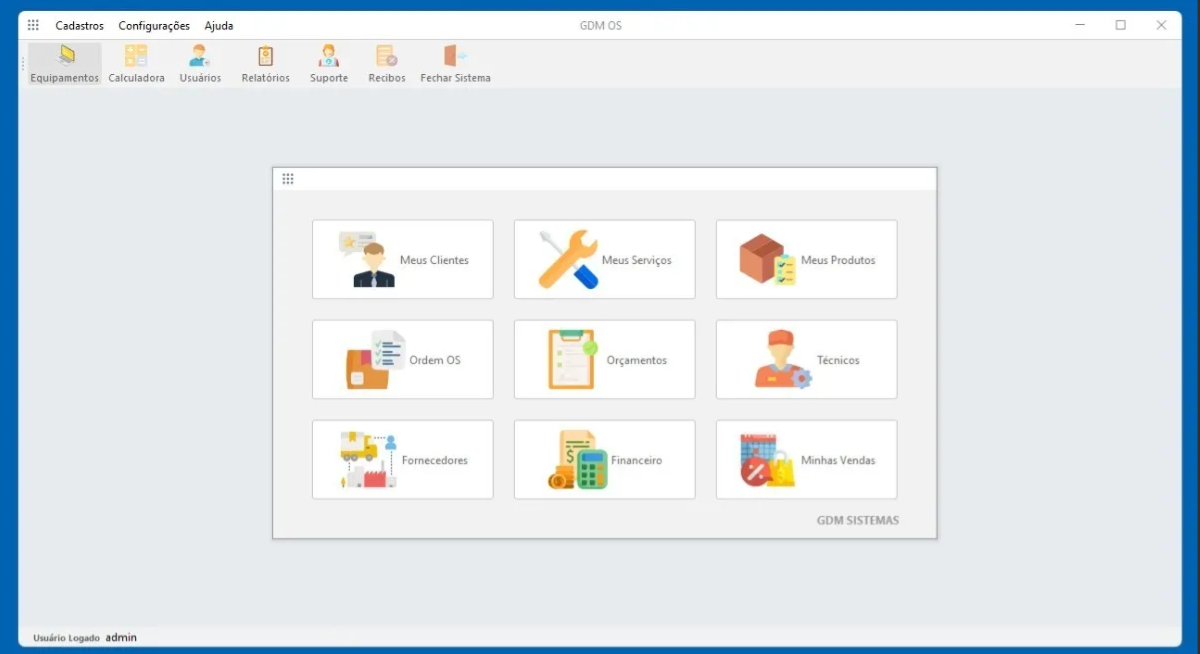The width and height of the screenshot is (1200, 654).
Task: Open the Meus Serviços tile
Action: pos(605,260)
